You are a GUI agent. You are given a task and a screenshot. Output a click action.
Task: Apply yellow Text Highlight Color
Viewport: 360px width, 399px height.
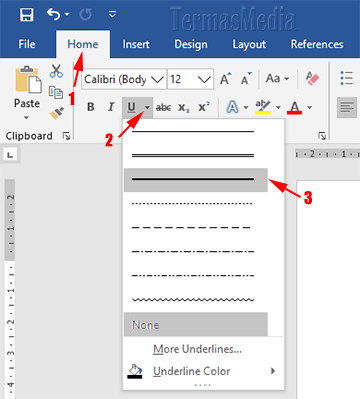(263, 107)
